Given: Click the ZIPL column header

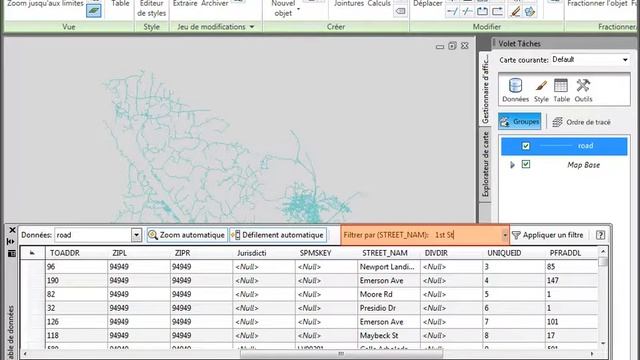Looking at the screenshot, I should coord(139,253).
